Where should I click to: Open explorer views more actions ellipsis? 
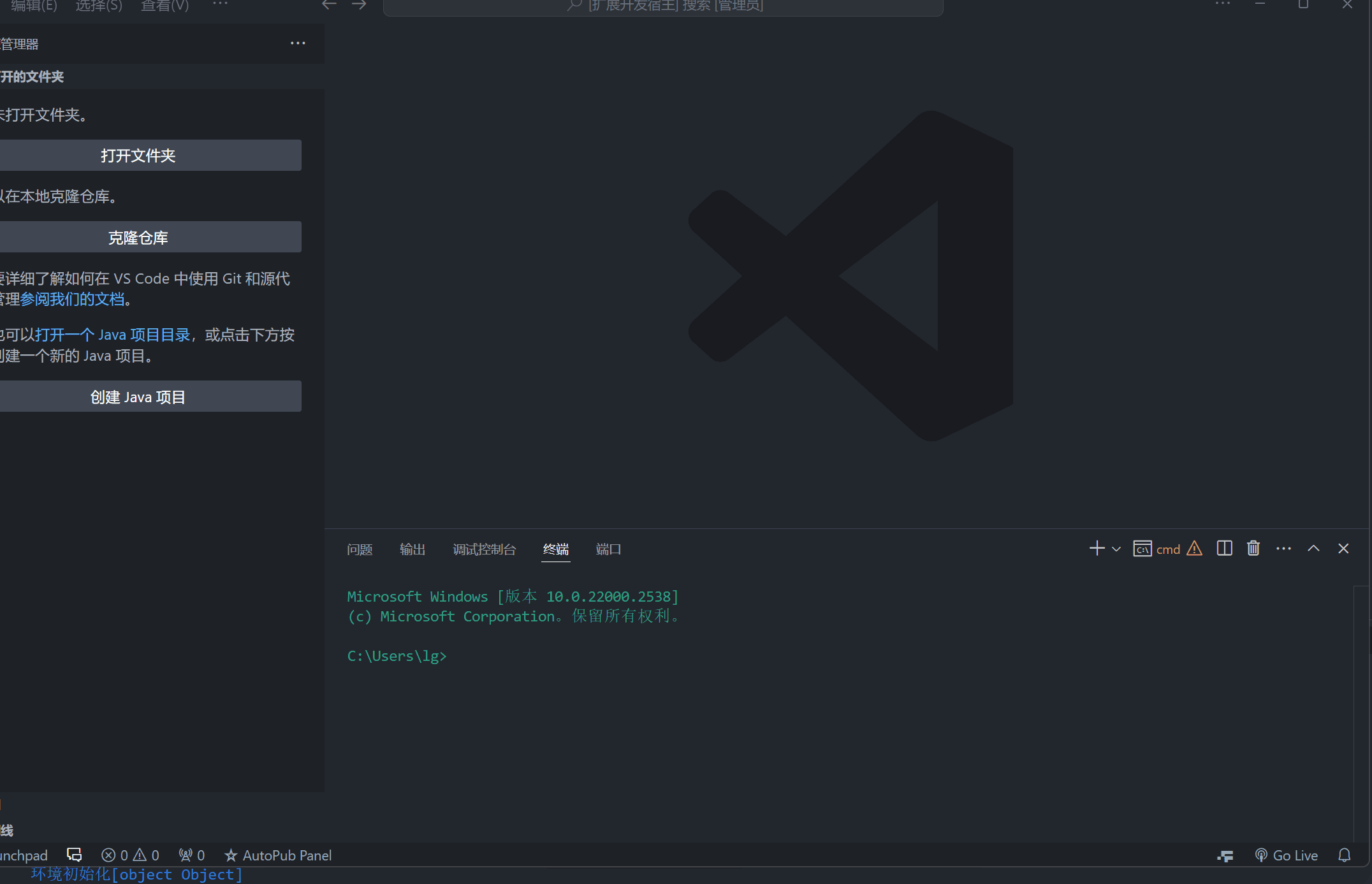point(298,43)
